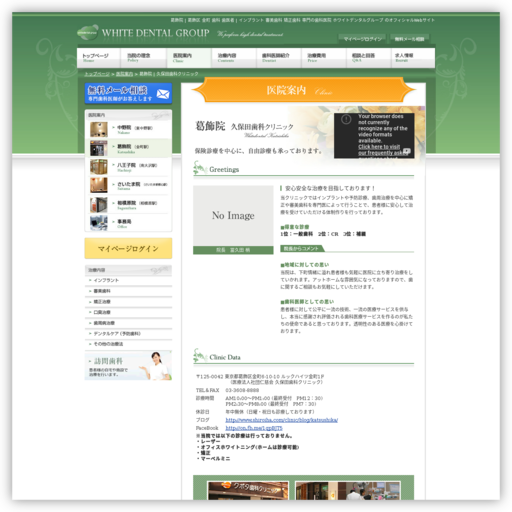This screenshot has height=512, width=512.
Task: Open the Home (トップページ) nav tab
Action: [x=99, y=58]
